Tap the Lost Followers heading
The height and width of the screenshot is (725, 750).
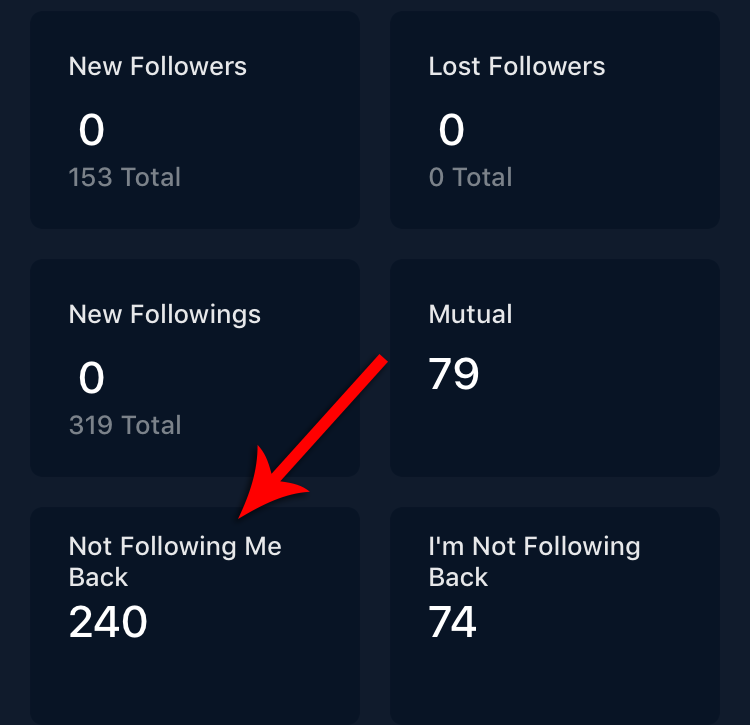coord(516,67)
